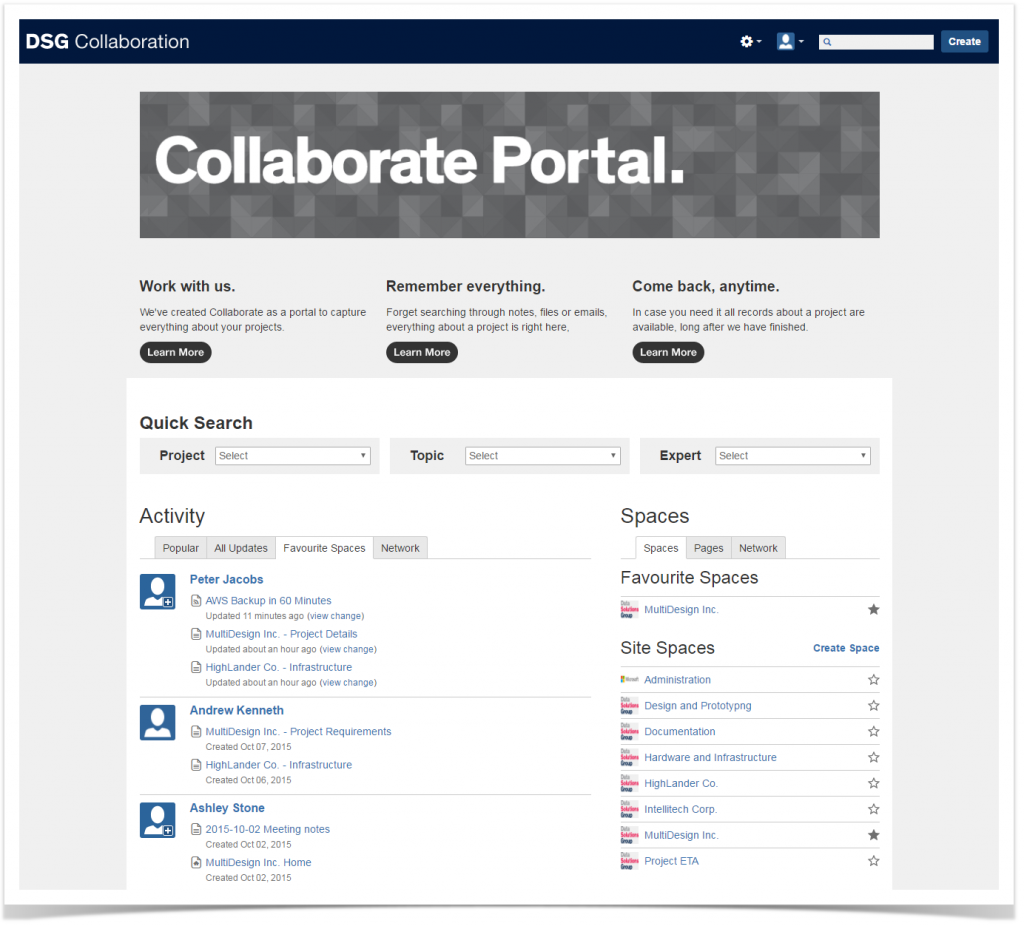The image size is (1024, 926).
Task: Click the Create Space link
Action: [x=845, y=648]
